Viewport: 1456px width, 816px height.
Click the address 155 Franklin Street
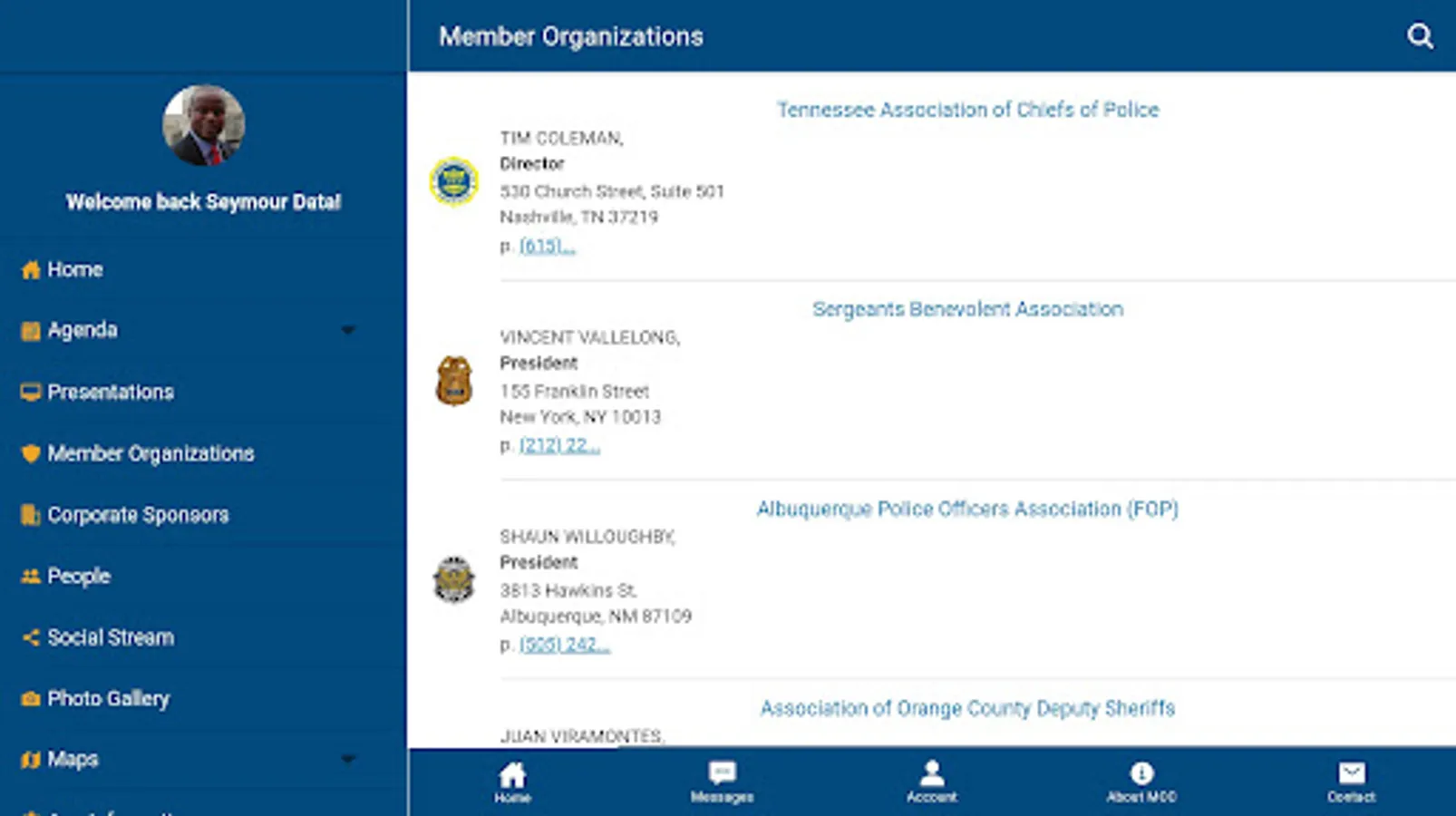click(575, 392)
